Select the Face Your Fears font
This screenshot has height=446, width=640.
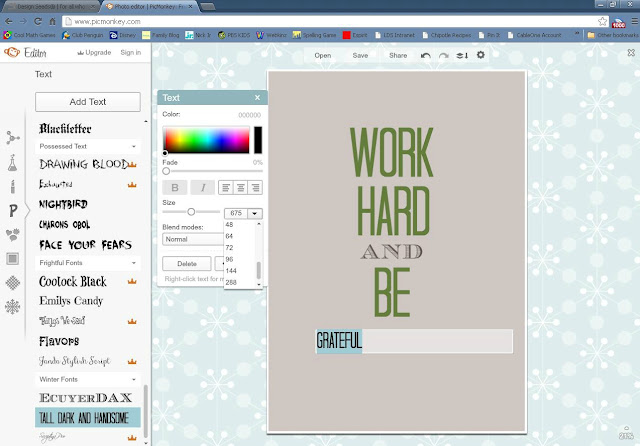pyautogui.click(x=85, y=245)
